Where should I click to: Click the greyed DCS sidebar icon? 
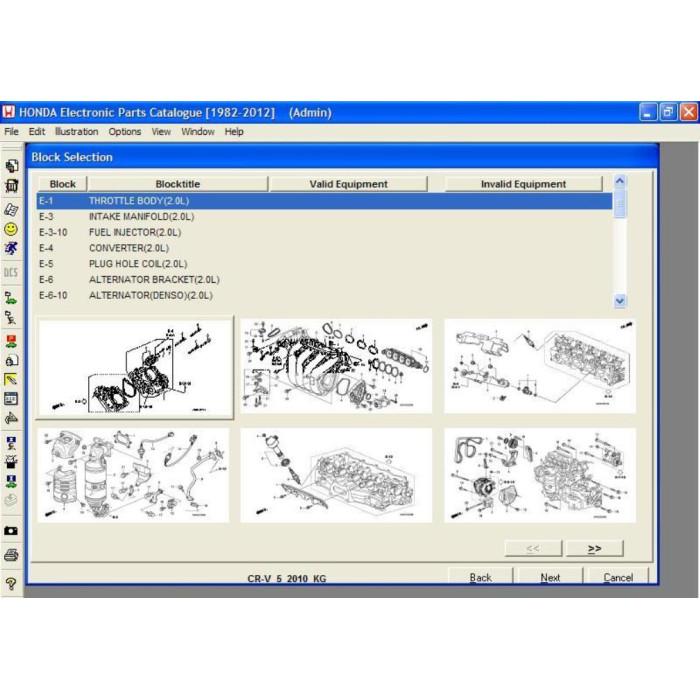11,272
